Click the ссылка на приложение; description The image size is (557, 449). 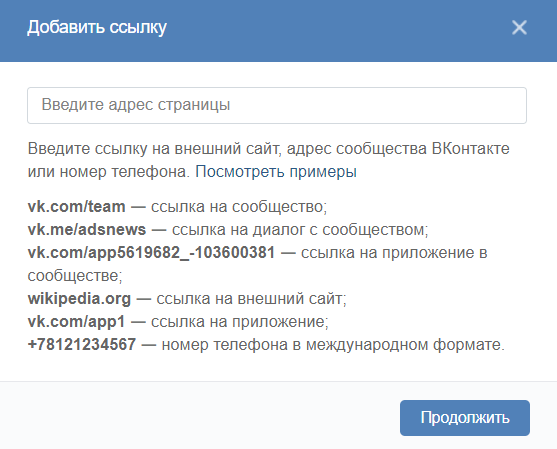tap(240, 322)
